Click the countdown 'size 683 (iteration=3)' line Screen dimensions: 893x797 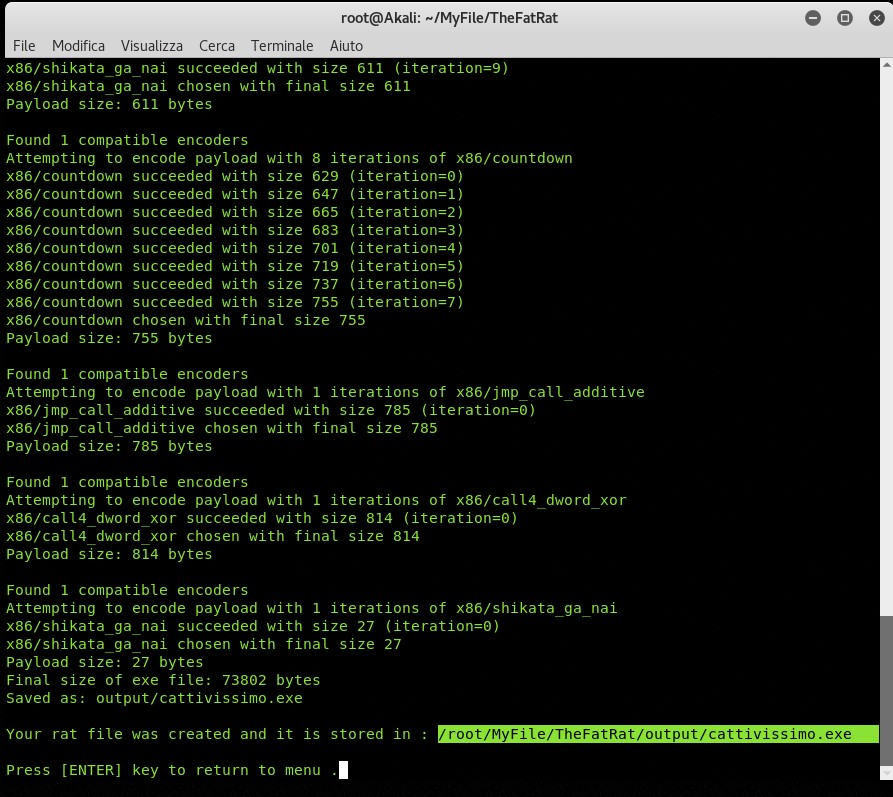click(x=235, y=230)
